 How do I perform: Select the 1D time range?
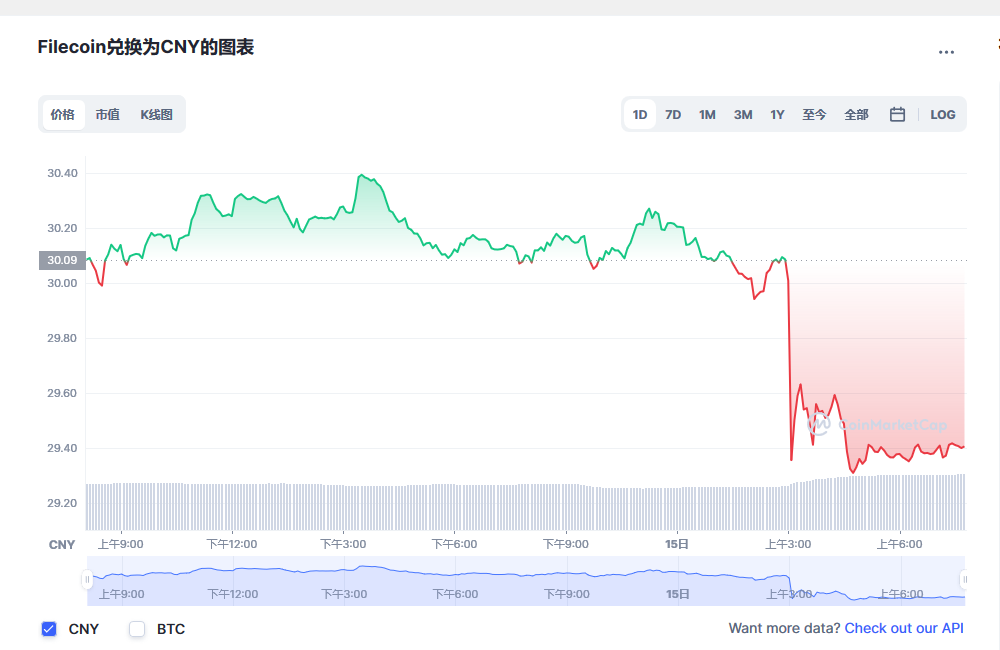point(640,115)
